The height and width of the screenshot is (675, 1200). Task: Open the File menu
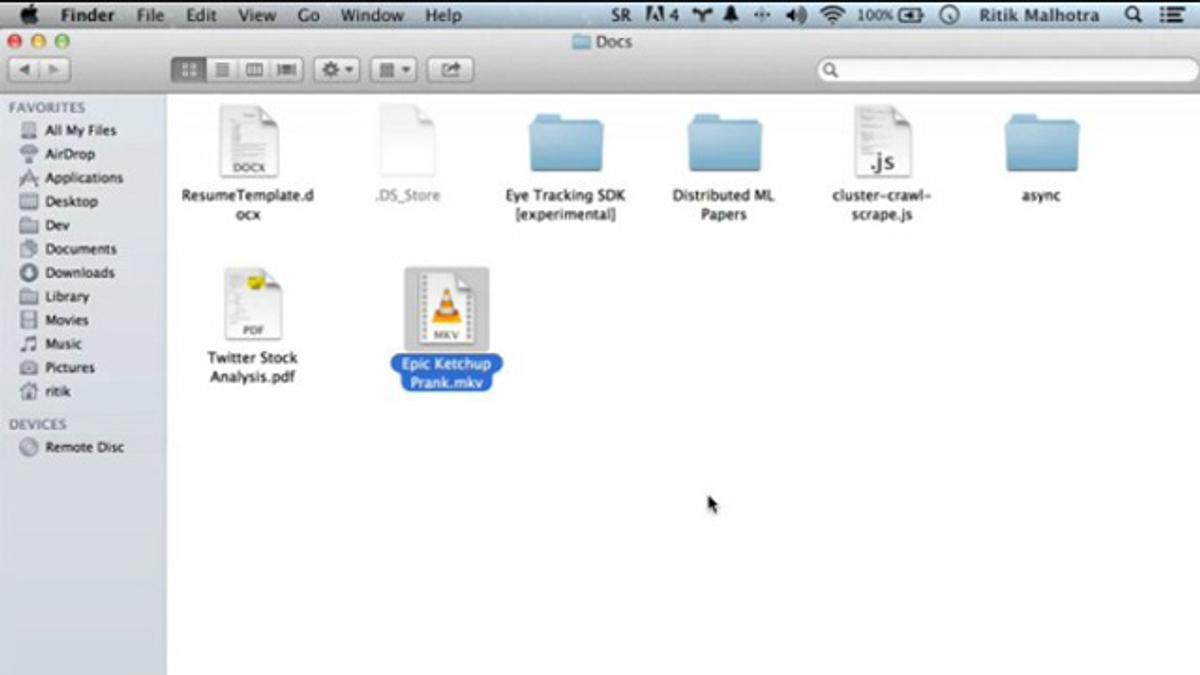coord(150,15)
